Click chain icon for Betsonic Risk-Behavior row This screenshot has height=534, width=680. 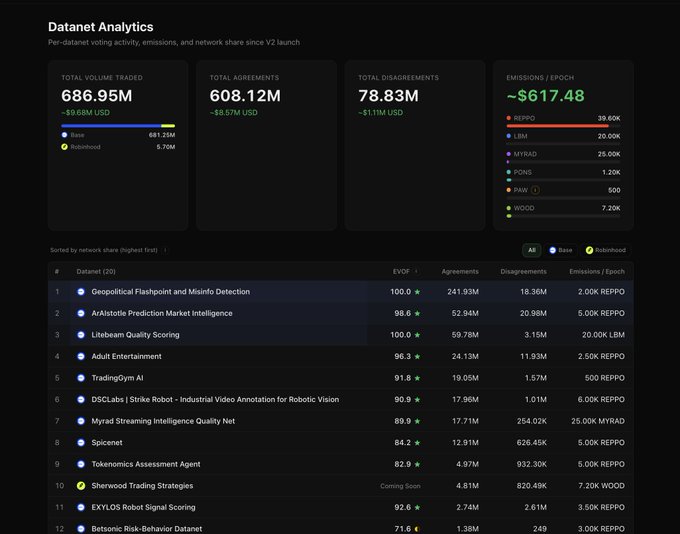(81, 529)
